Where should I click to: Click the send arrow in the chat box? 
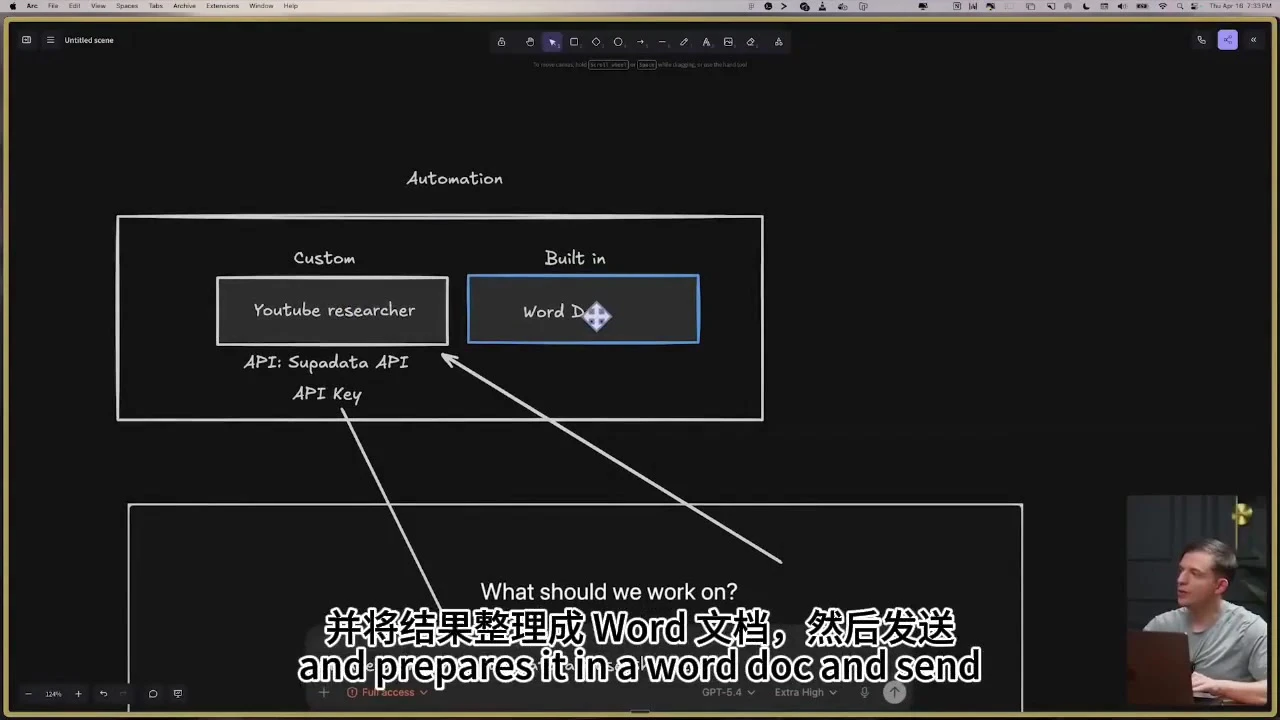click(x=894, y=692)
